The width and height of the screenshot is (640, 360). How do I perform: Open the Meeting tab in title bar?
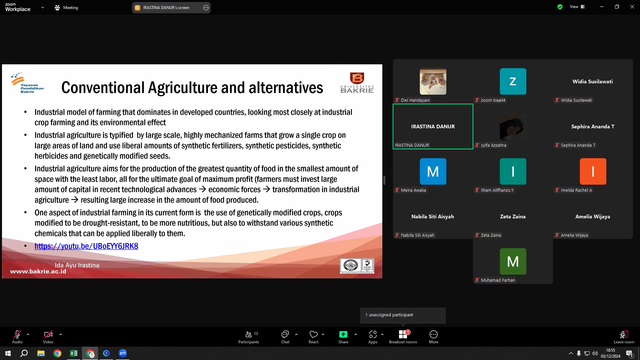pyautogui.click(x=66, y=7)
